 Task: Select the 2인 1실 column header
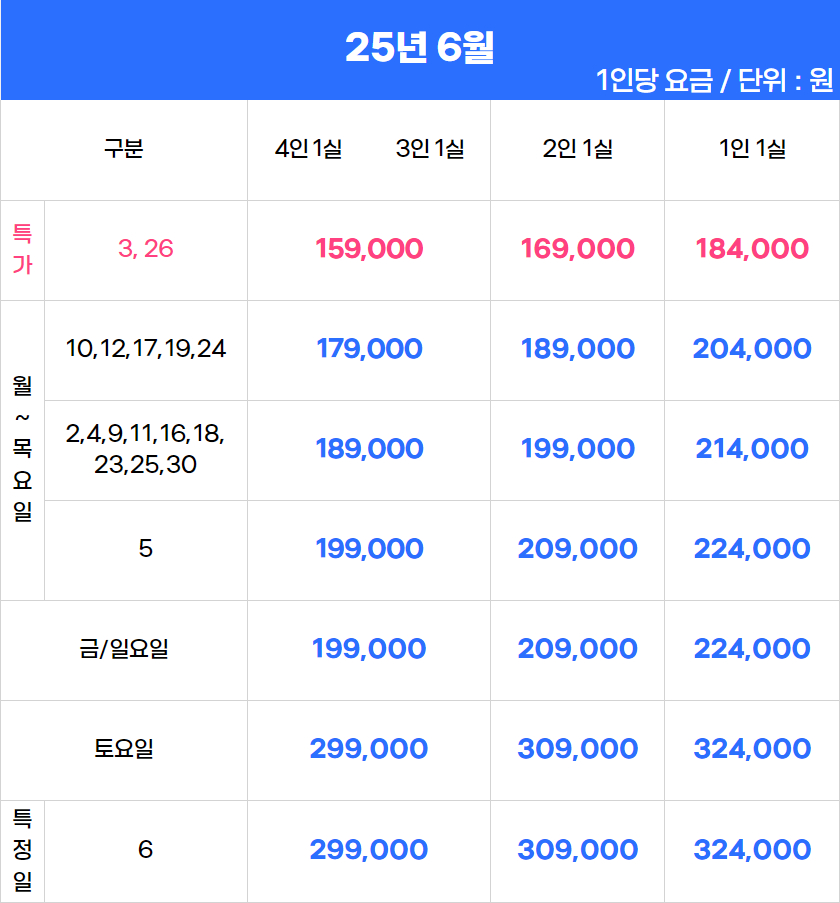coord(577,149)
